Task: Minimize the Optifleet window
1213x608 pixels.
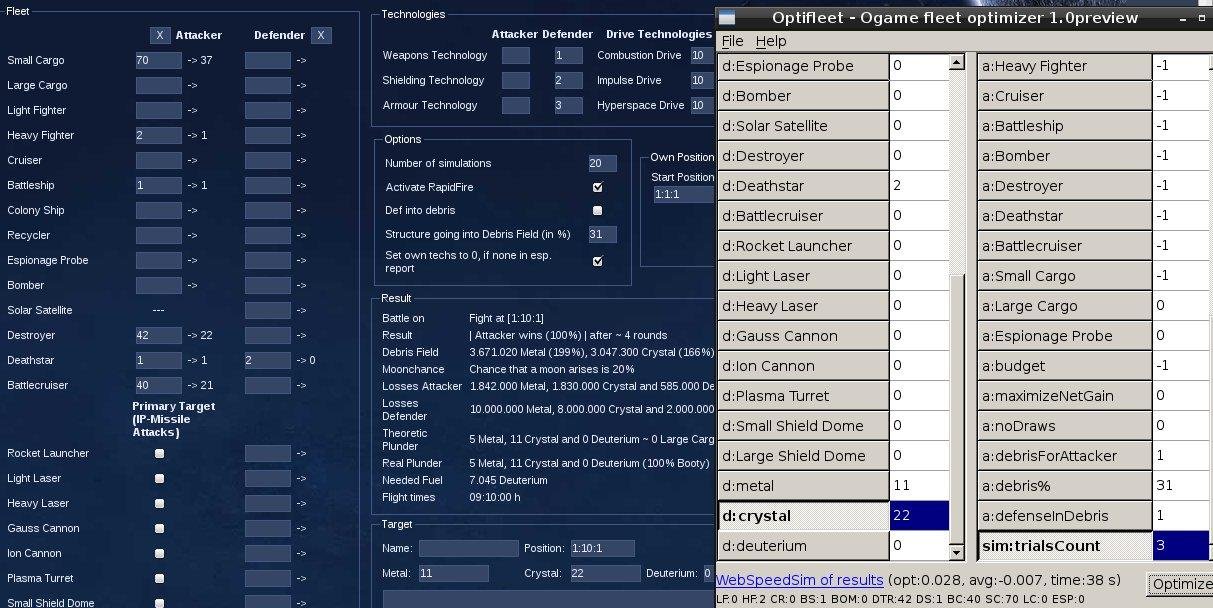Action: click(1181, 17)
